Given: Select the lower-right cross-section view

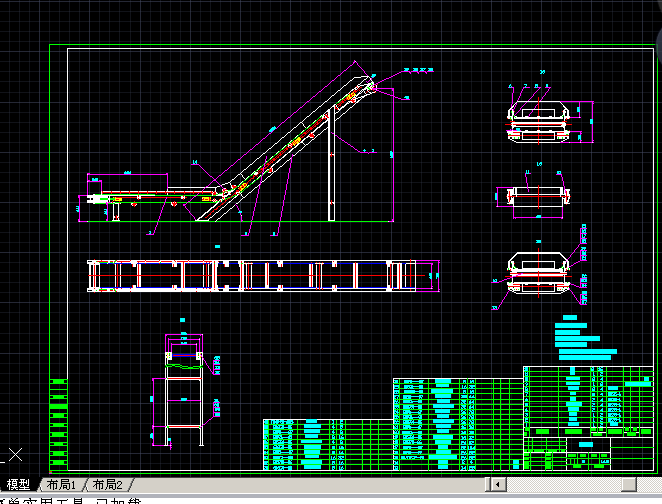Looking at the screenshot, I should point(541,273).
